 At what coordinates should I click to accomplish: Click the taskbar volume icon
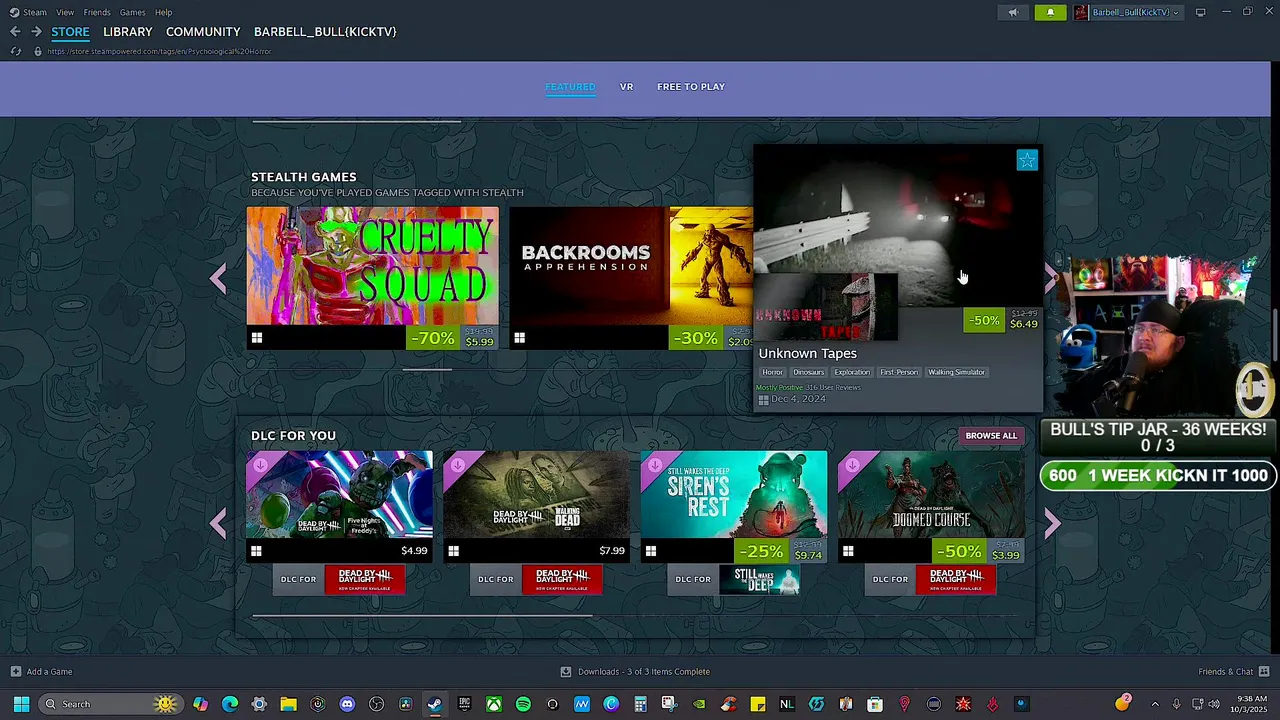coord(1214,704)
